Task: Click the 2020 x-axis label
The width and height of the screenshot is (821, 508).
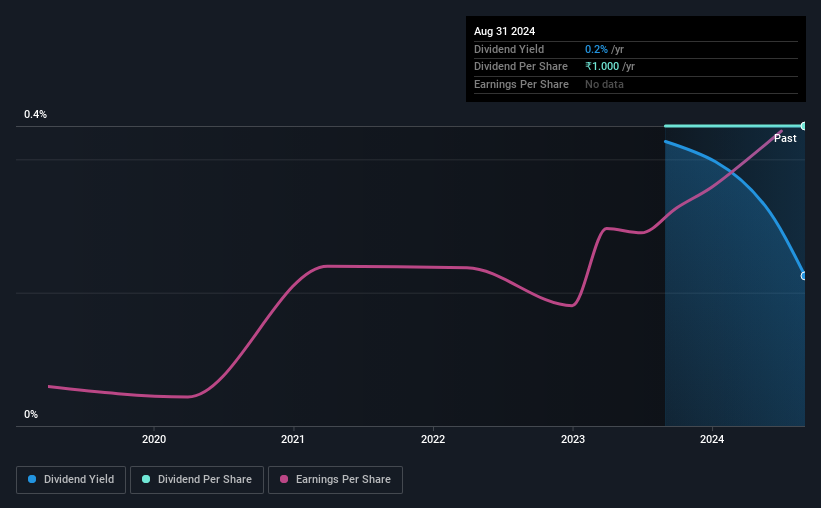Action: click(x=154, y=439)
